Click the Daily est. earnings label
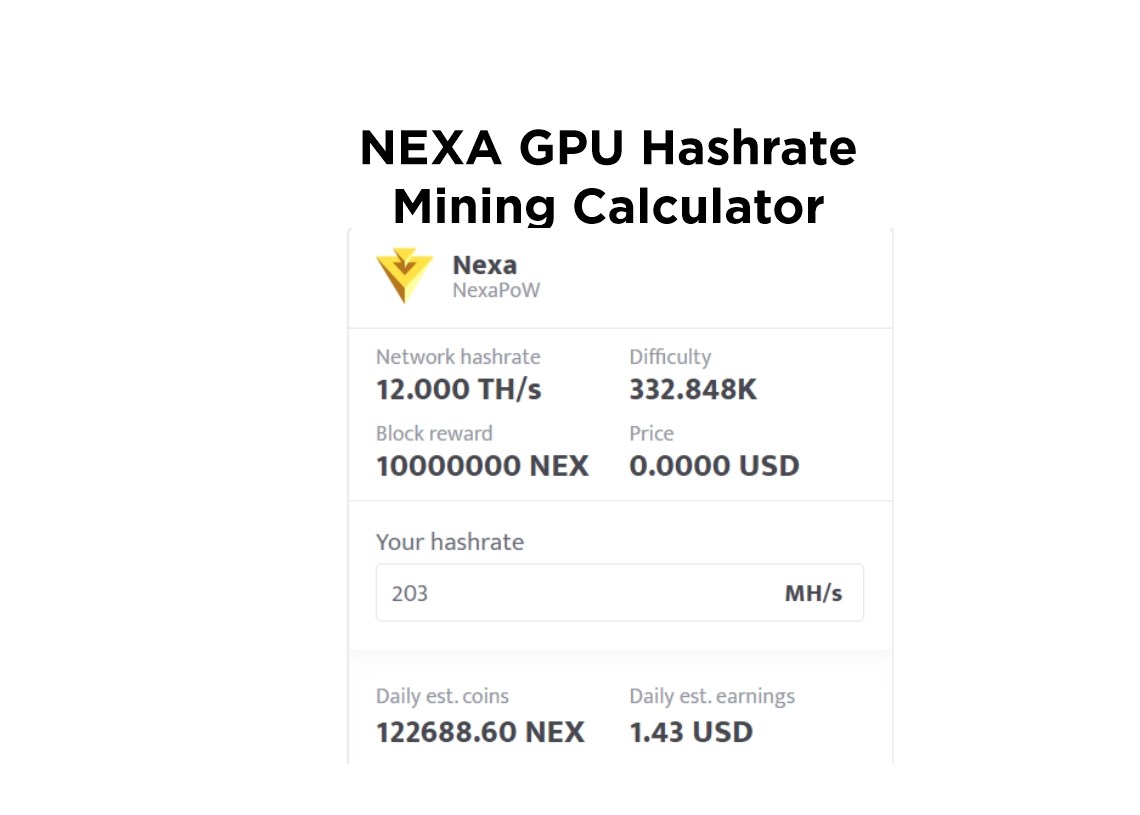 point(711,696)
